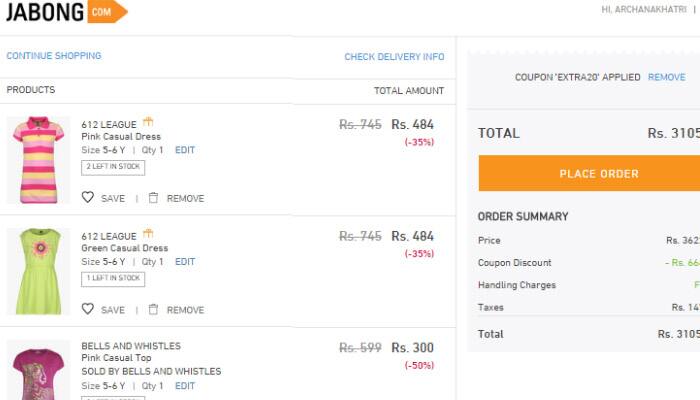Open the Green Casual Dress product thumbnail

click(x=38, y=271)
